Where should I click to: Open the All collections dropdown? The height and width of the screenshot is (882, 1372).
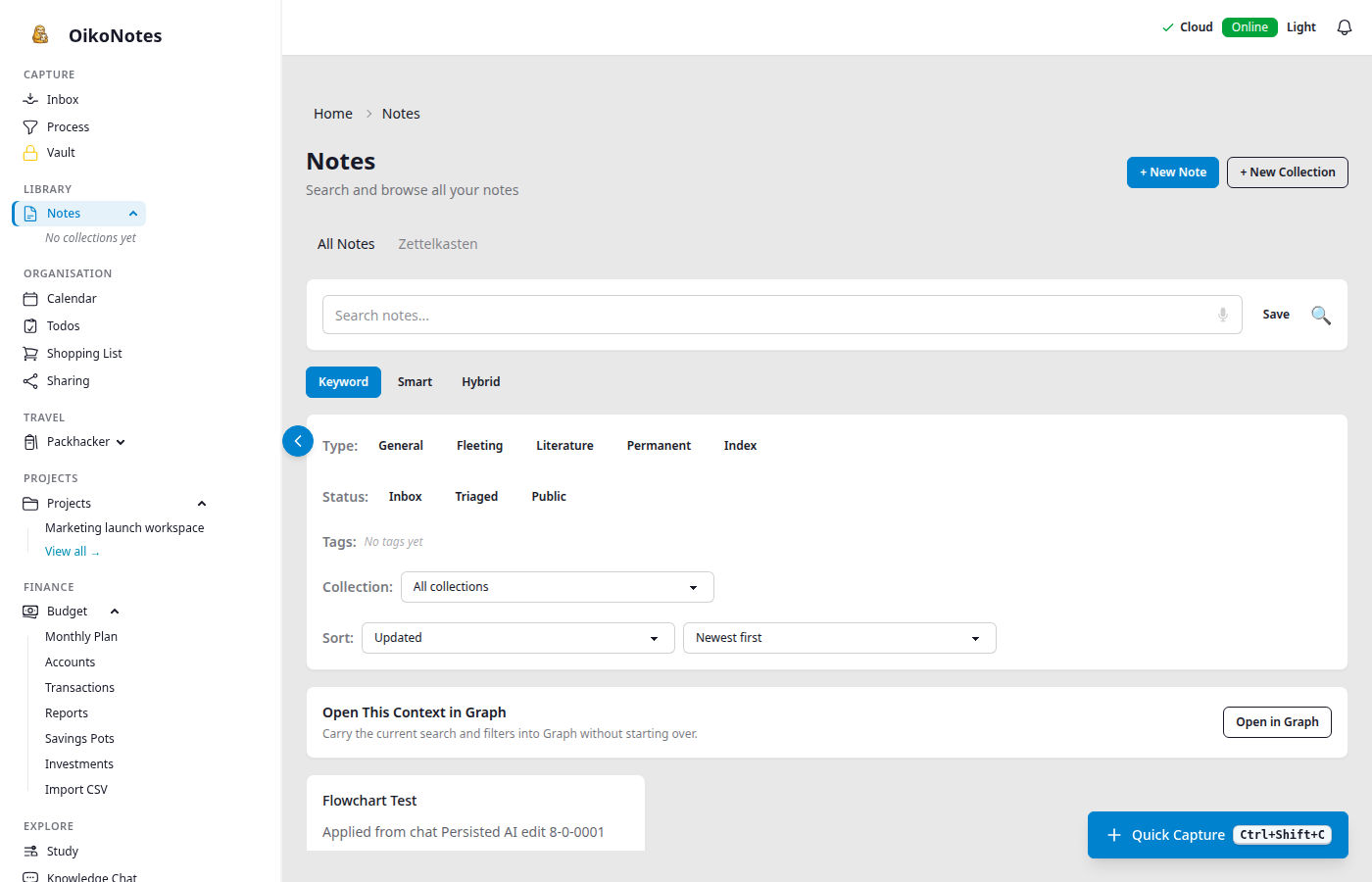pos(558,587)
